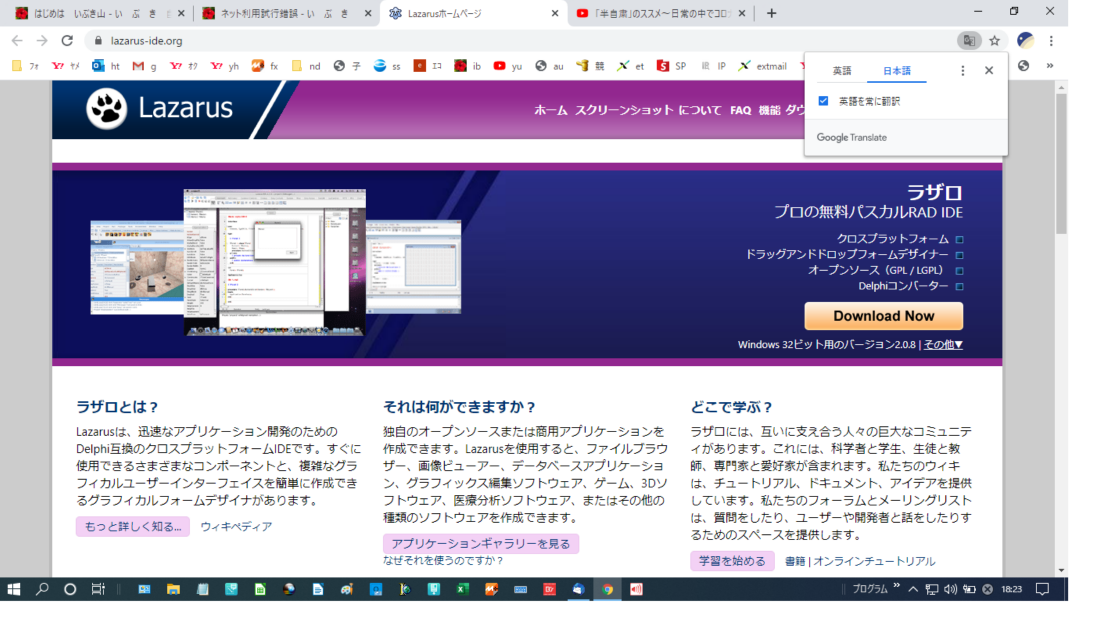The width and height of the screenshot is (1093, 618).
Task: Open the Chrome three-dot menu
Action: [x=1051, y=40]
